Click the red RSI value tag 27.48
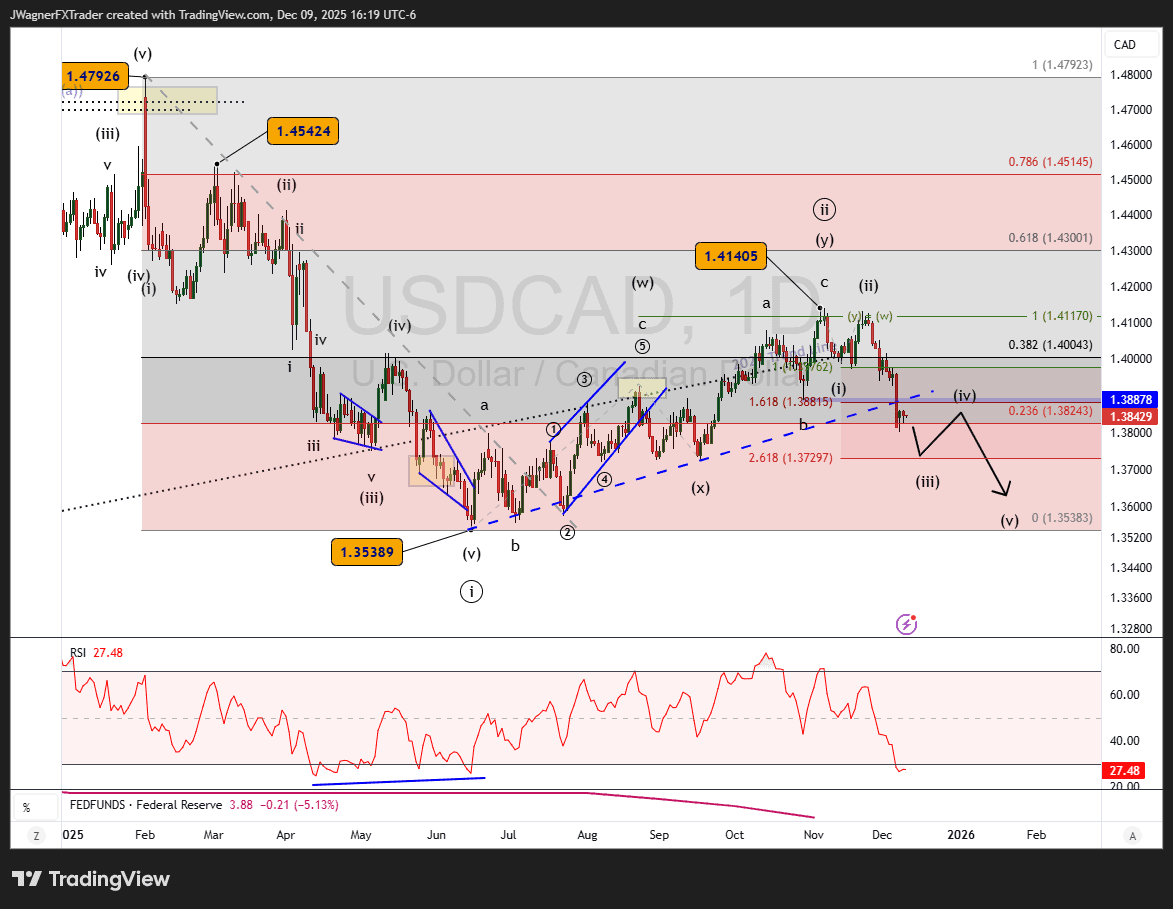 tap(1124, 770)
